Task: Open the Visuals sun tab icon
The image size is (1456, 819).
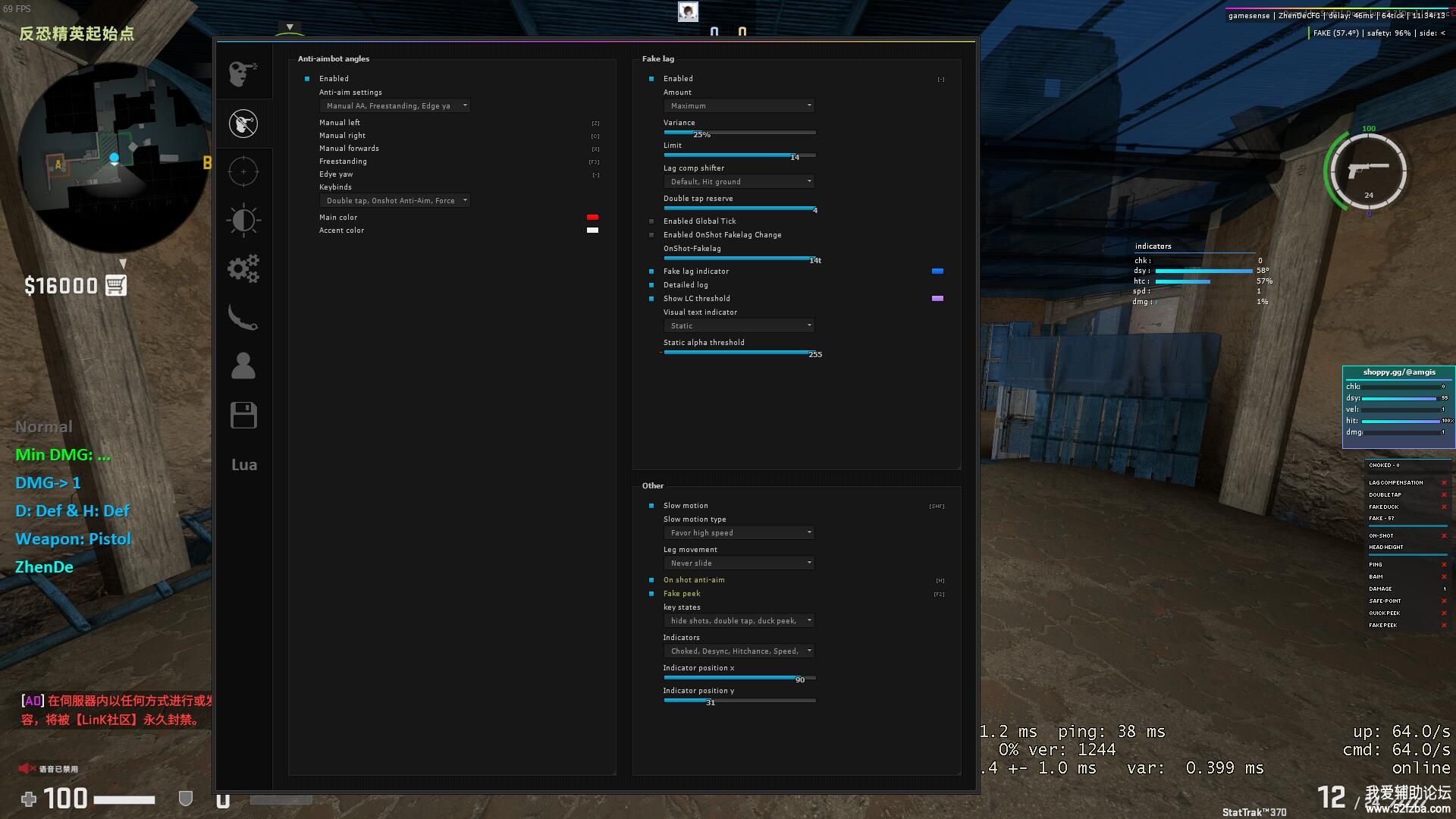Action: click(243, 221)
